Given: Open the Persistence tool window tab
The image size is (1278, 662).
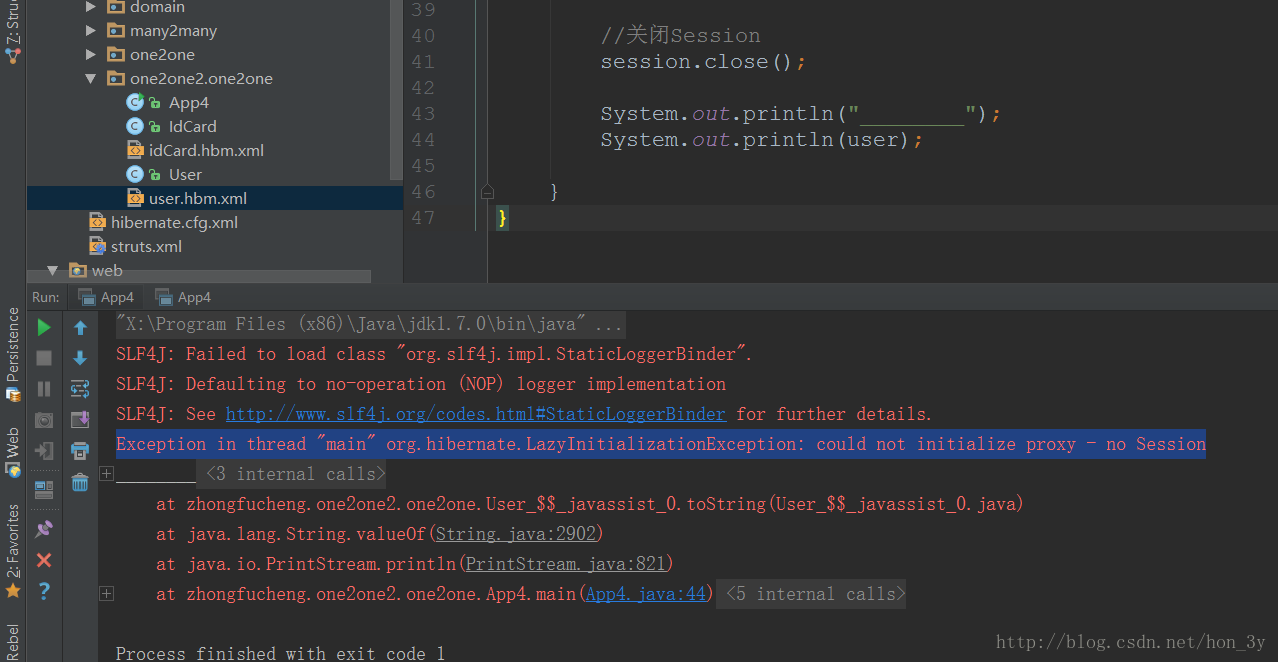Looking at the screenshot, I should point(12,353).
